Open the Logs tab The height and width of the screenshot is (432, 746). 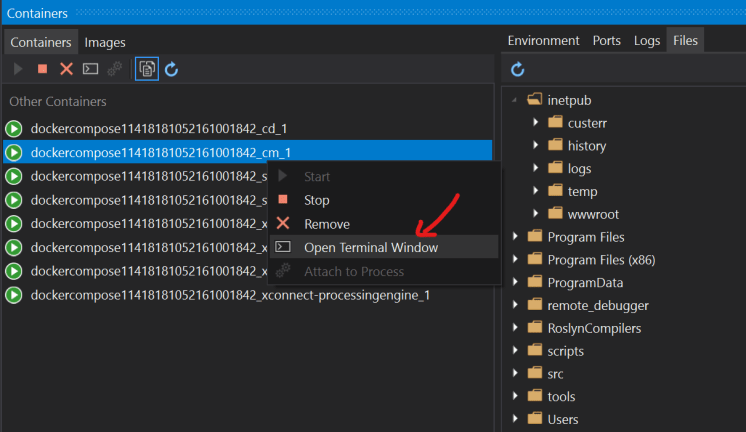click(x=647, y=41)
